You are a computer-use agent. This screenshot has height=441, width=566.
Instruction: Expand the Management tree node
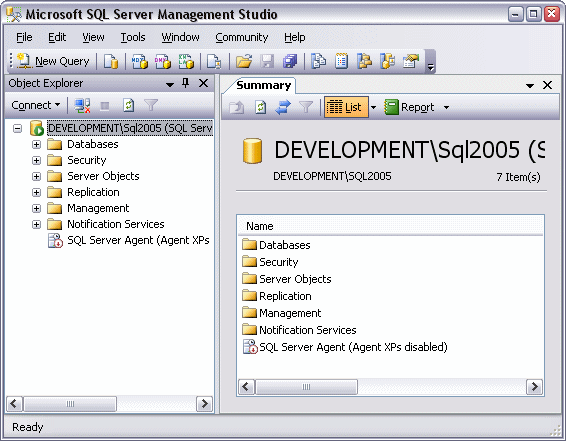click(36, 208)
